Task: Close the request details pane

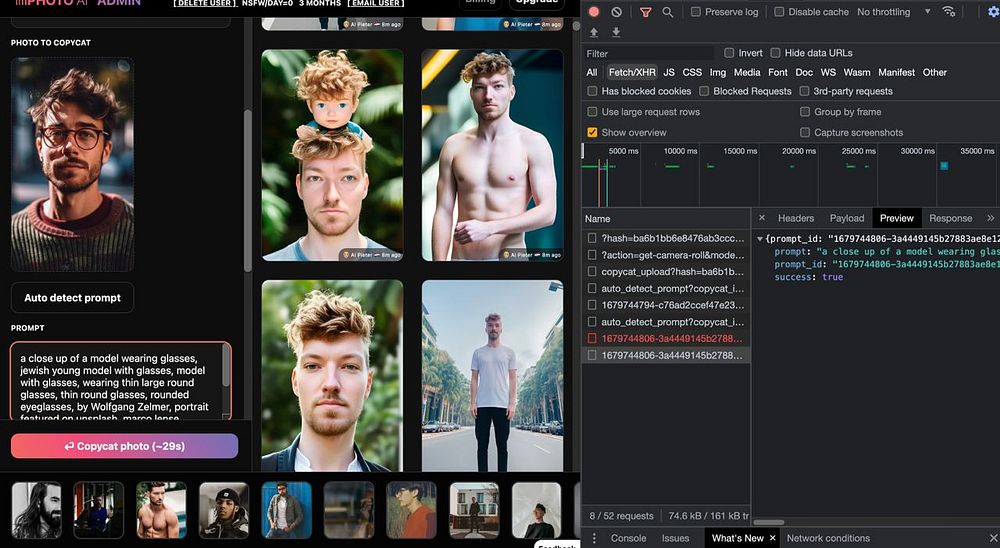Action: pos(762,218)
